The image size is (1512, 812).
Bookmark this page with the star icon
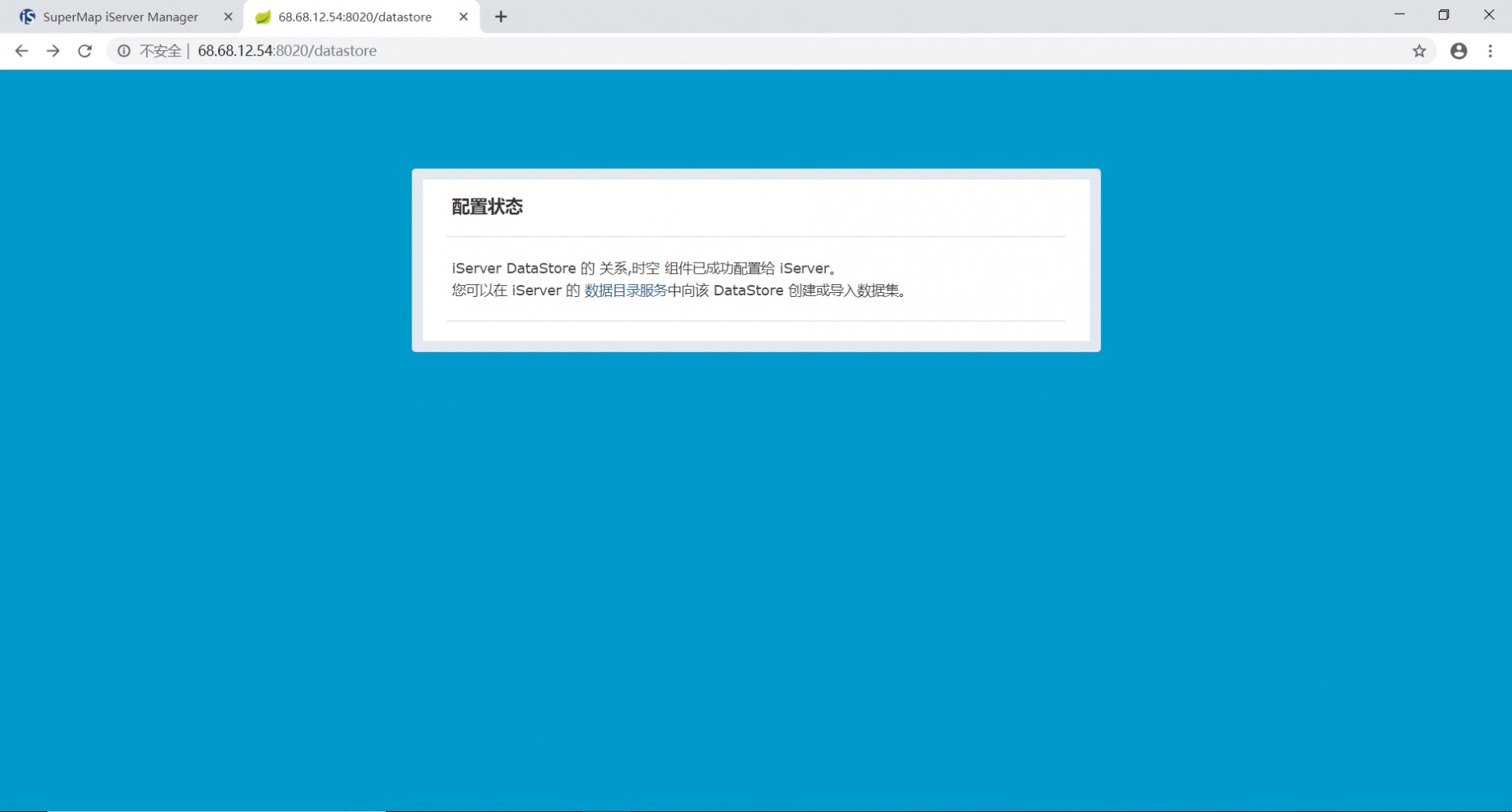1419,51
